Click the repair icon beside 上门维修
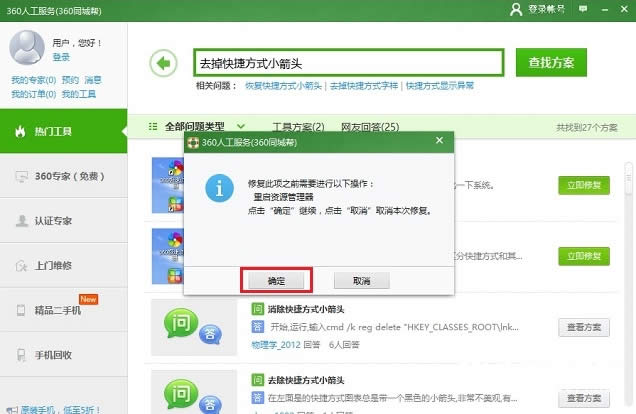The width and height of the screenshot is (636, 414). 21,266
